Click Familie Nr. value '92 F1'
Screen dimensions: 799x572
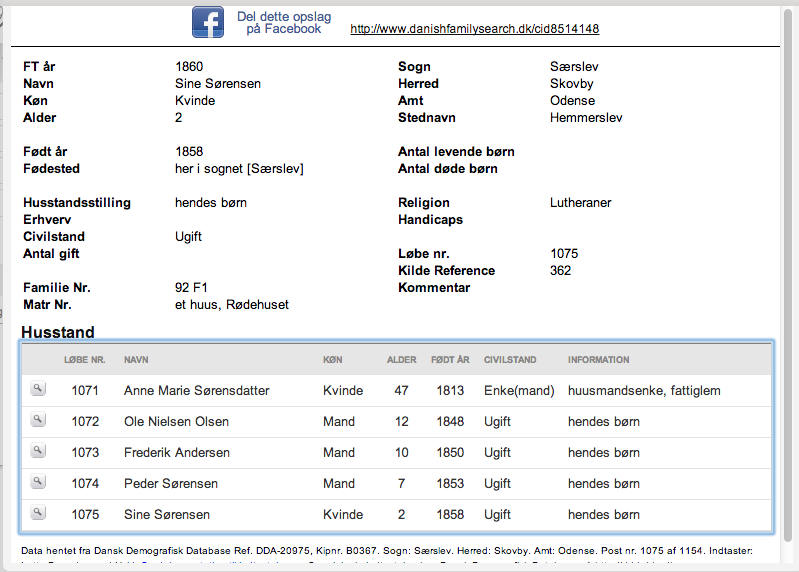point(191,288)
